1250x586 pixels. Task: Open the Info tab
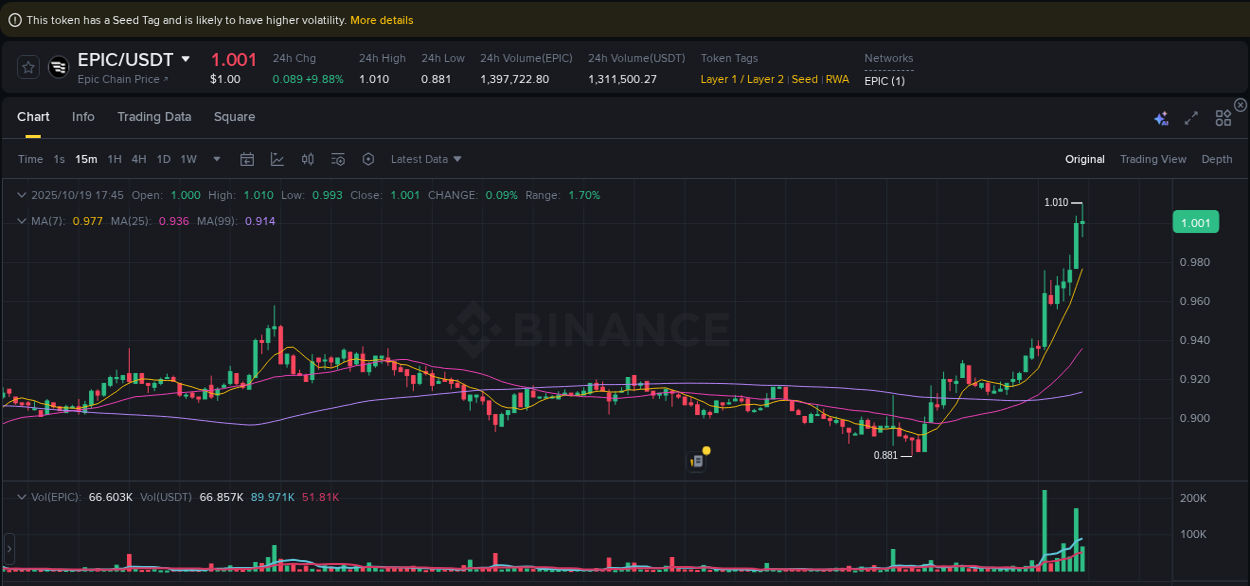pos(83,117)
